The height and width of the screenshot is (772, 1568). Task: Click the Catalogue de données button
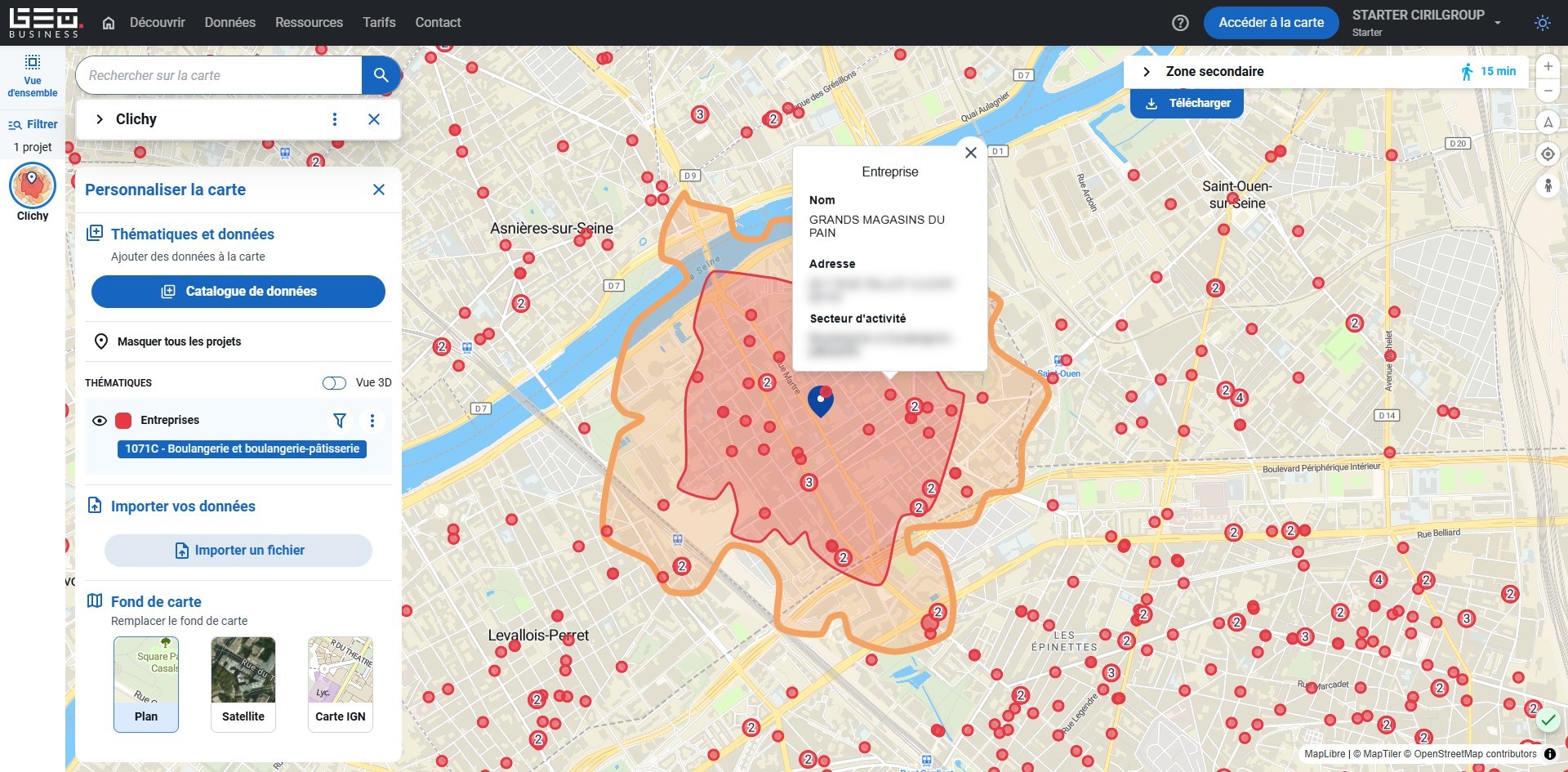tap(238, 292)
